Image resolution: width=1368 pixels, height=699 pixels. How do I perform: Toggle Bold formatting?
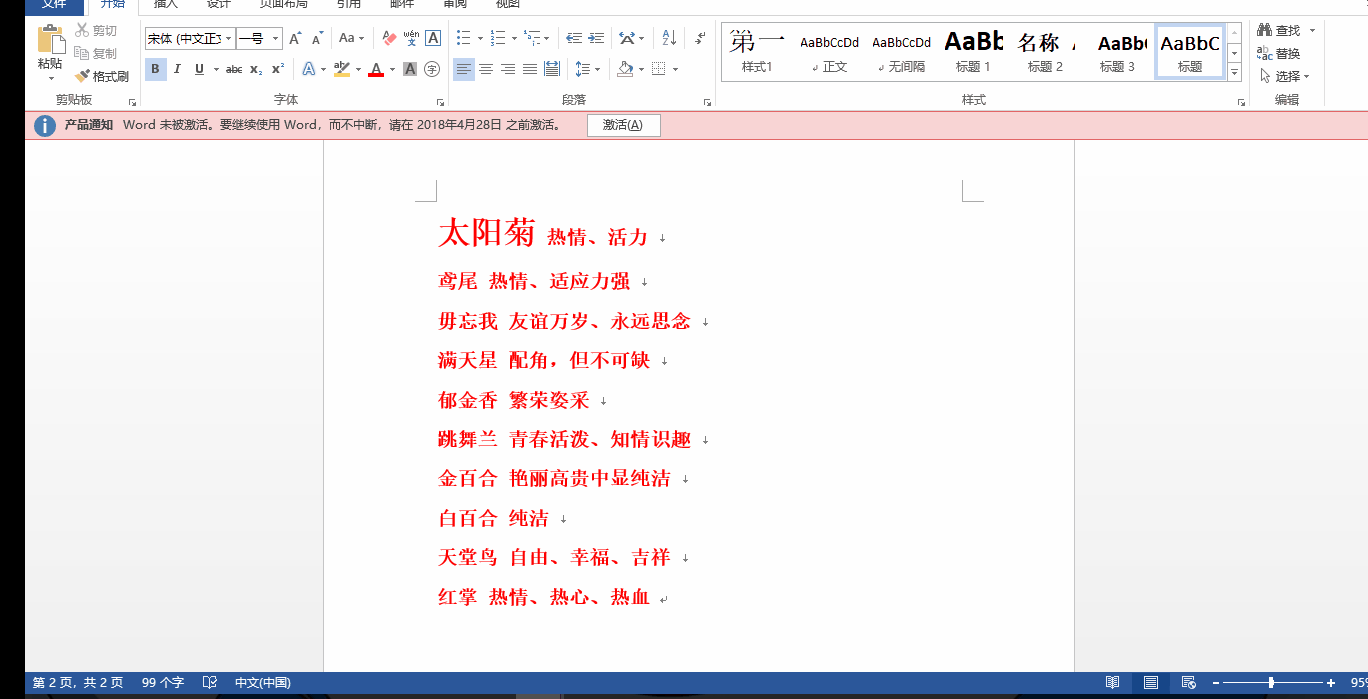click(155, 69)
